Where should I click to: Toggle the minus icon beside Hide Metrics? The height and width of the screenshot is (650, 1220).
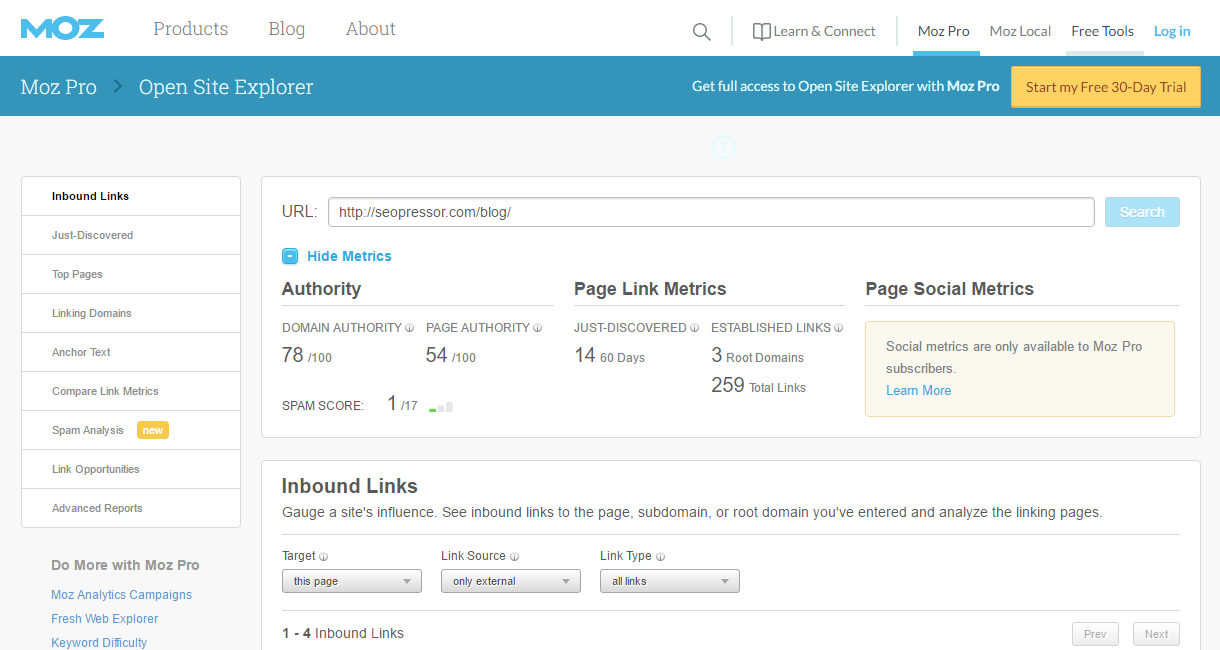point(290,256)
